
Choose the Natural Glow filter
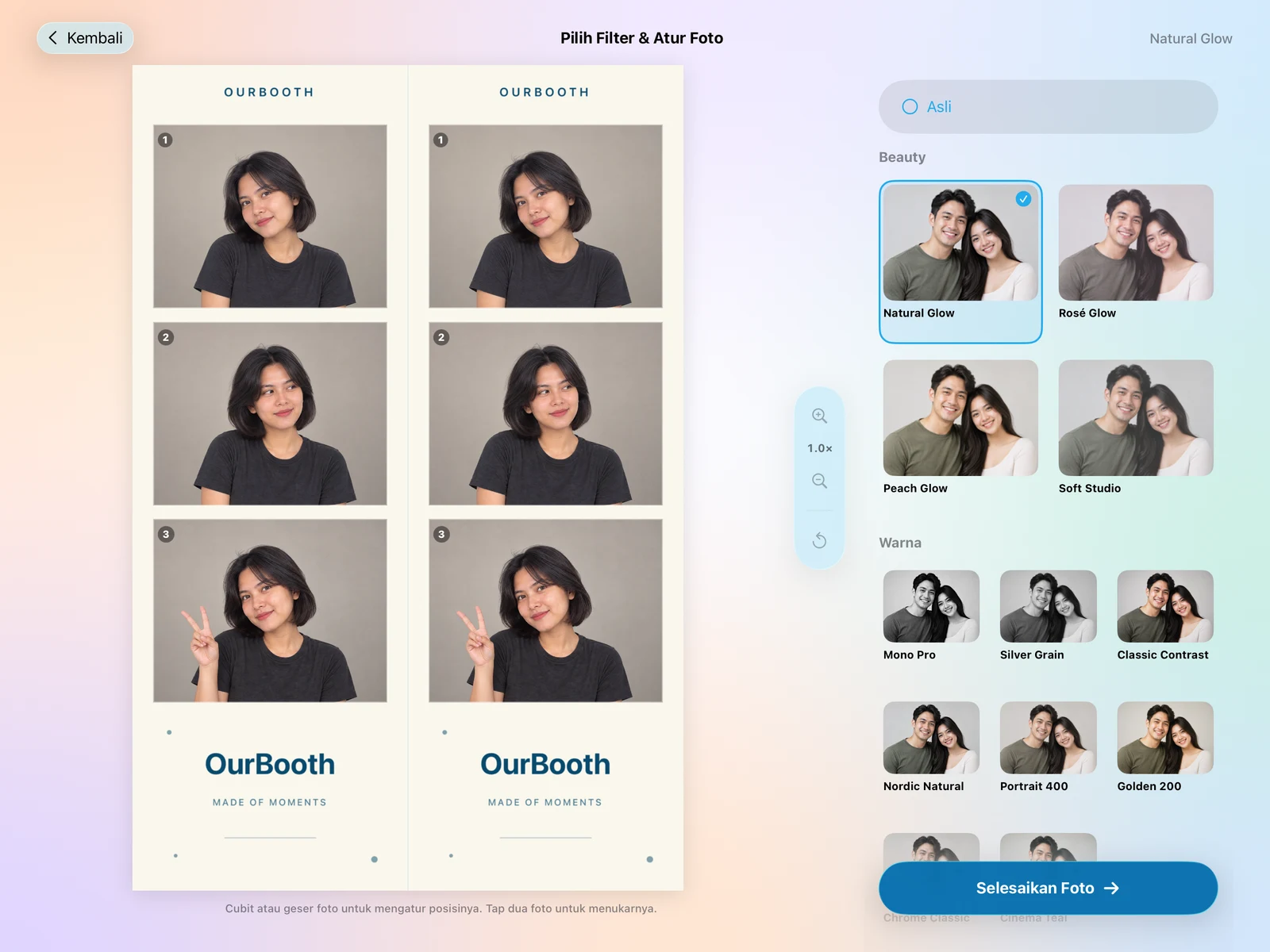(960, 262)
